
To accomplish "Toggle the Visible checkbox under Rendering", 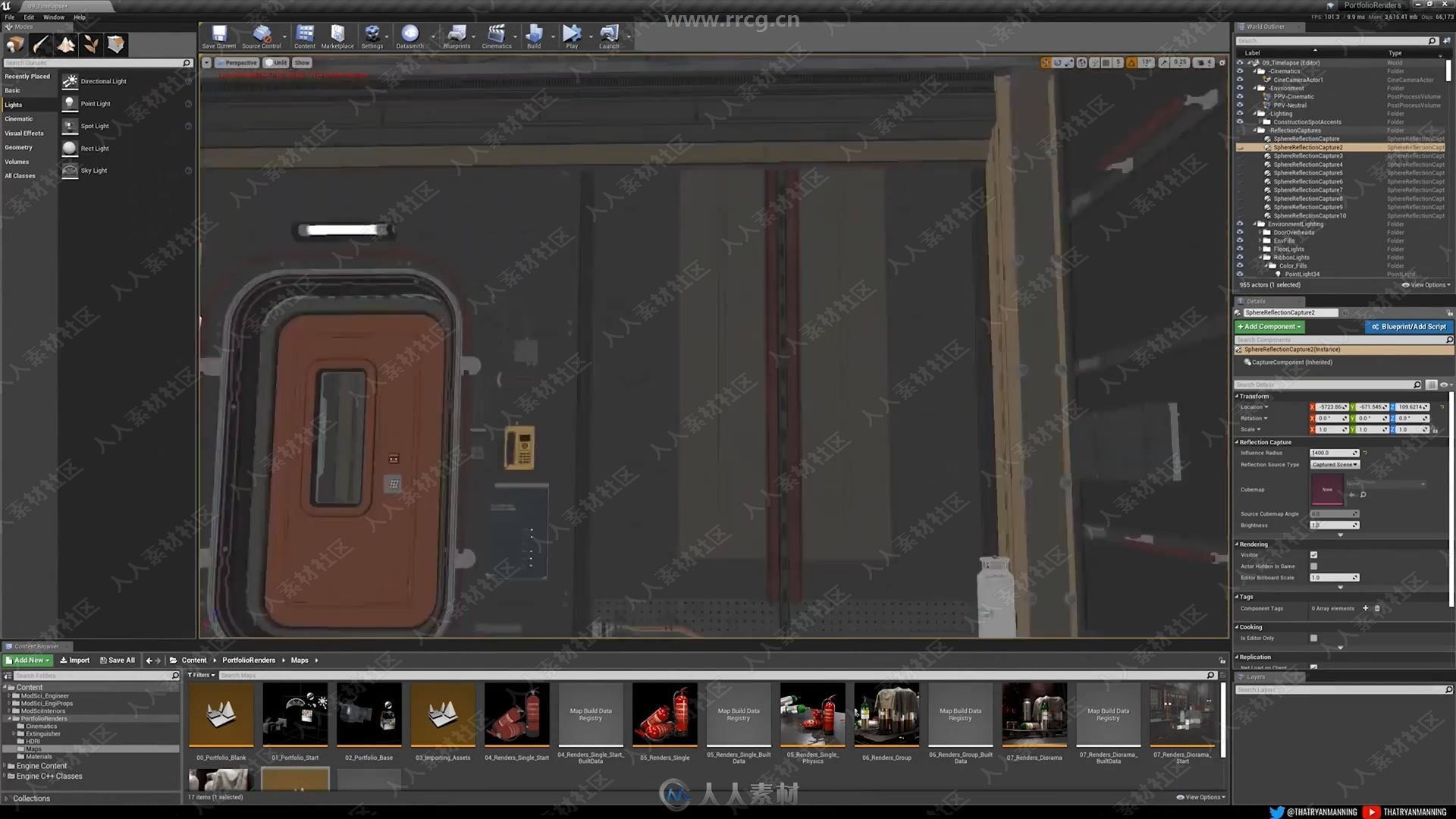I will [x=1314, y=555].
